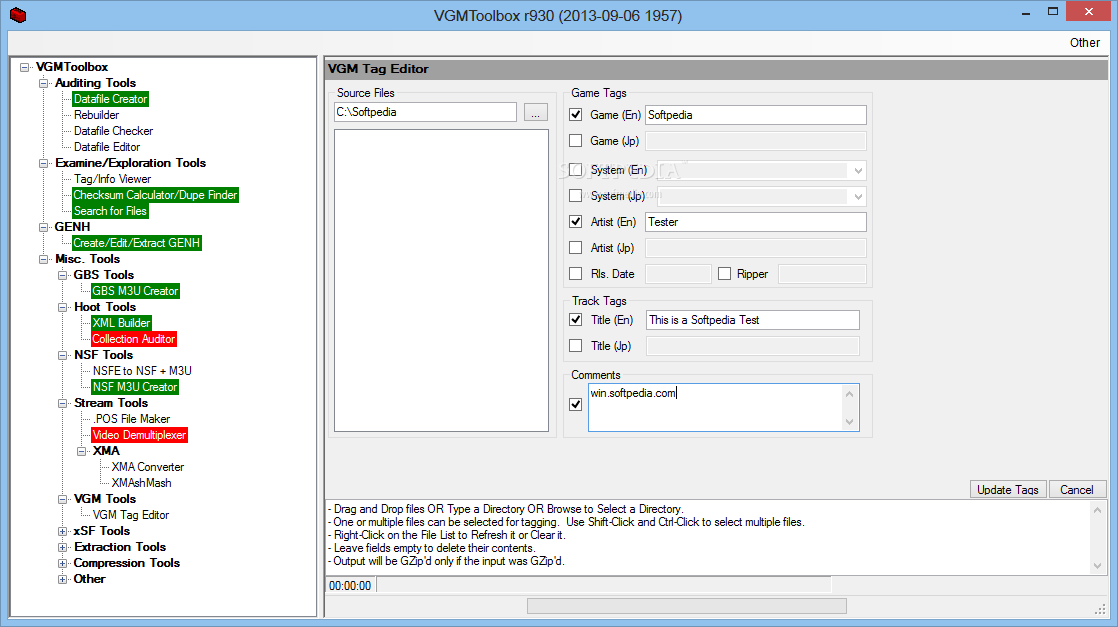Collapse the GENH branch

tap(43, 227)
